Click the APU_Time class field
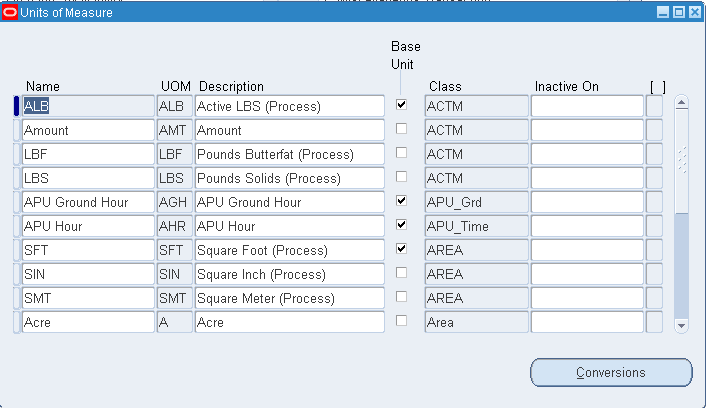707x408 pixels. pos(476,226)
